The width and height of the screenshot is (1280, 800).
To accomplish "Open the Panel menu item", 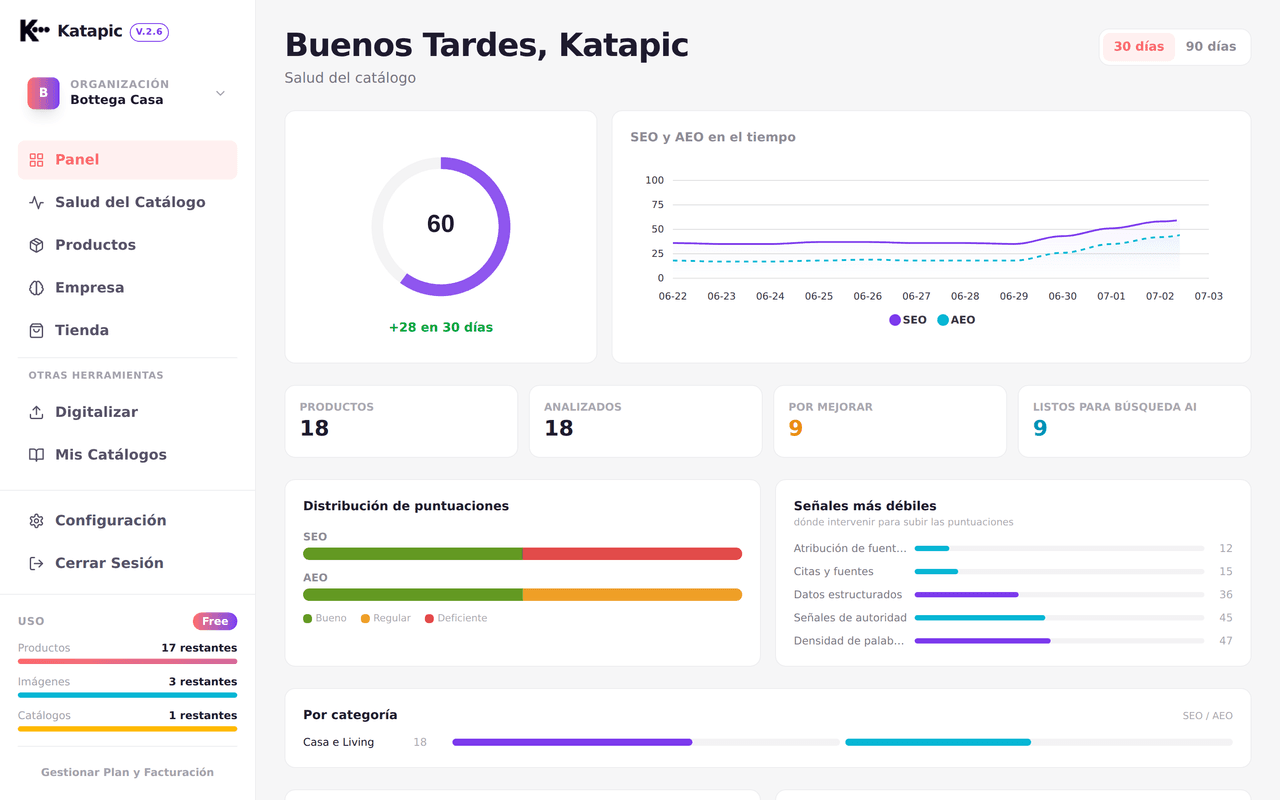I will [x=127, y=160].
